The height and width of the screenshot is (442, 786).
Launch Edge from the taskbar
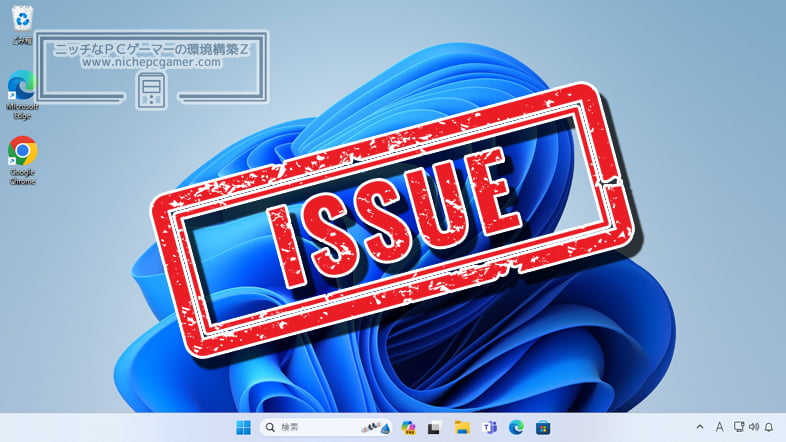[x=516, y=427]
